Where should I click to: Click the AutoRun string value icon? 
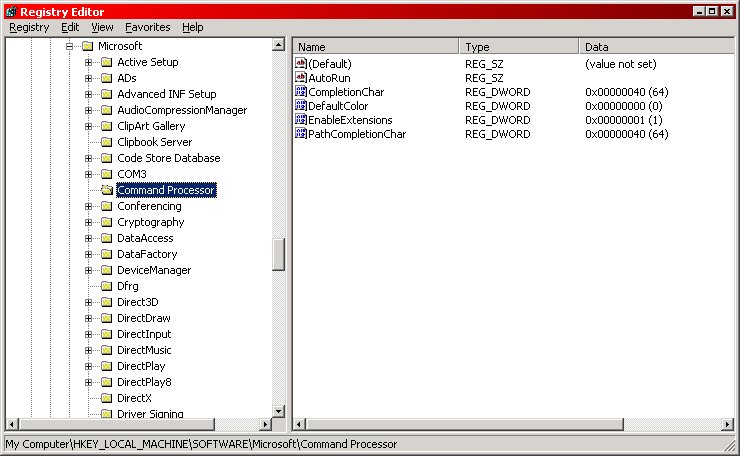pos(301,77)
